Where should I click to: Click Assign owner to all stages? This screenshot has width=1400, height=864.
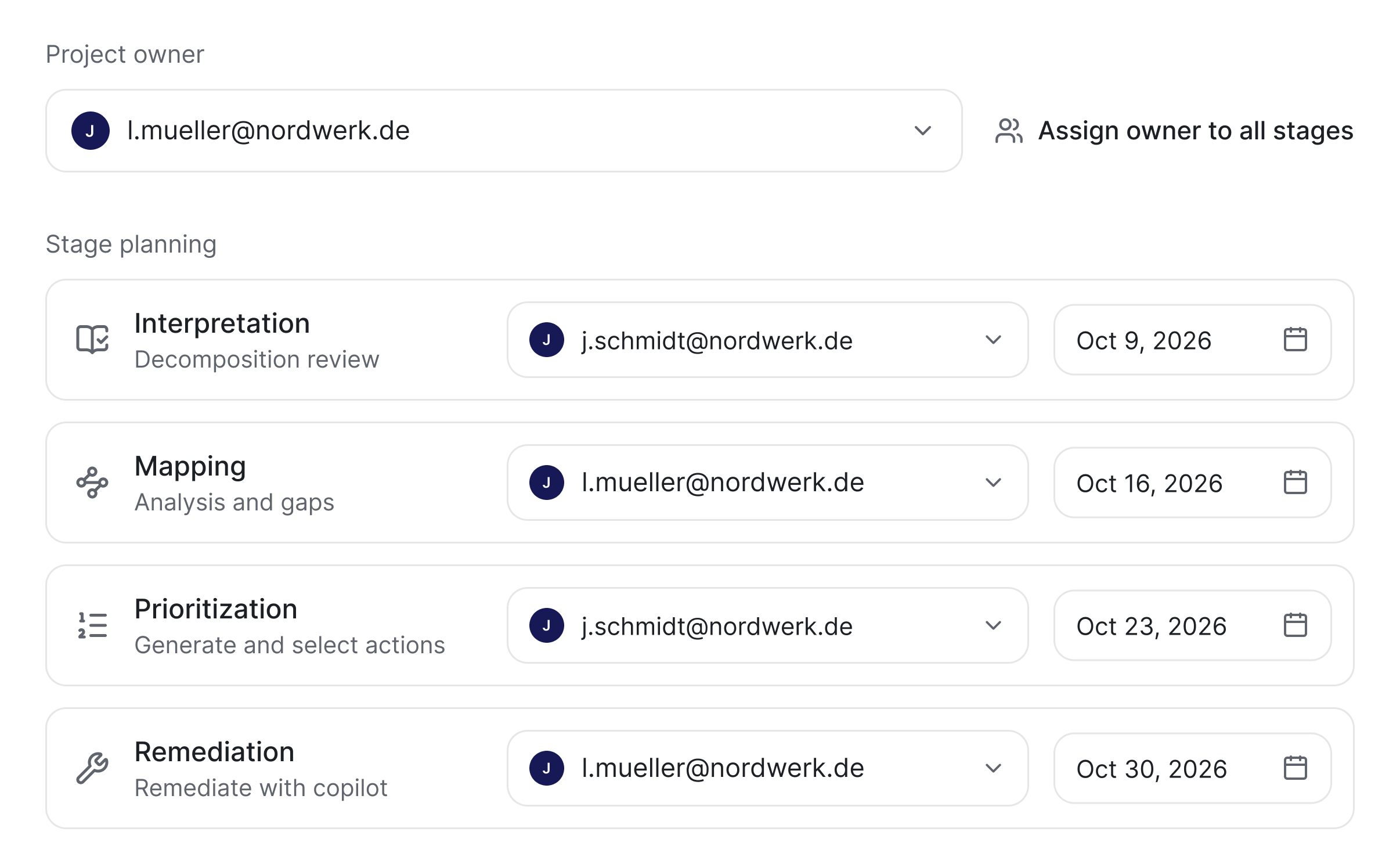1174,131
